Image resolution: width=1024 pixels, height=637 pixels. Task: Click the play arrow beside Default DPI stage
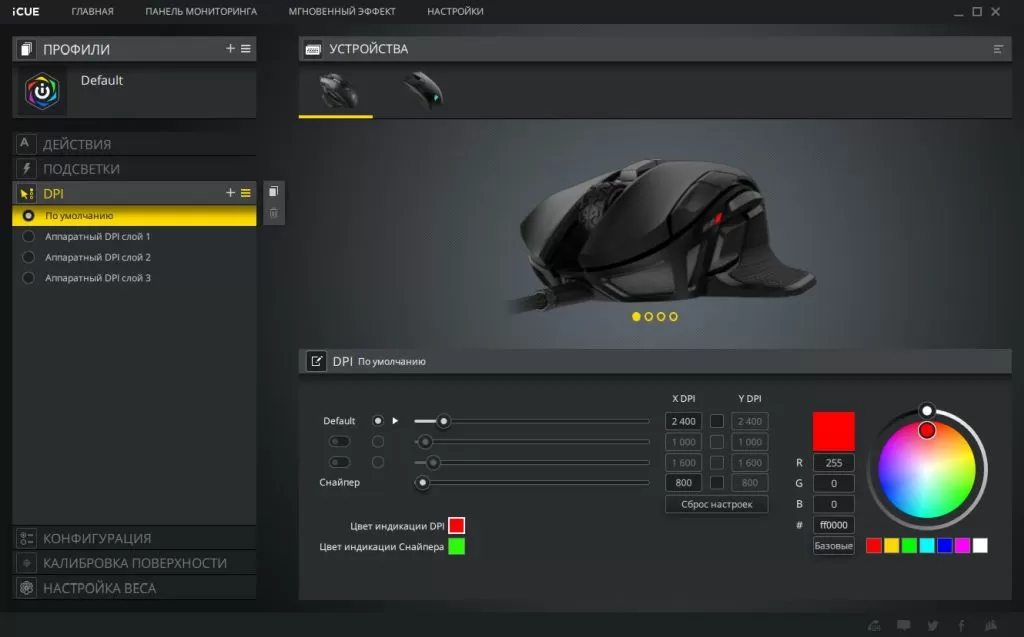(x=395, y=421)
